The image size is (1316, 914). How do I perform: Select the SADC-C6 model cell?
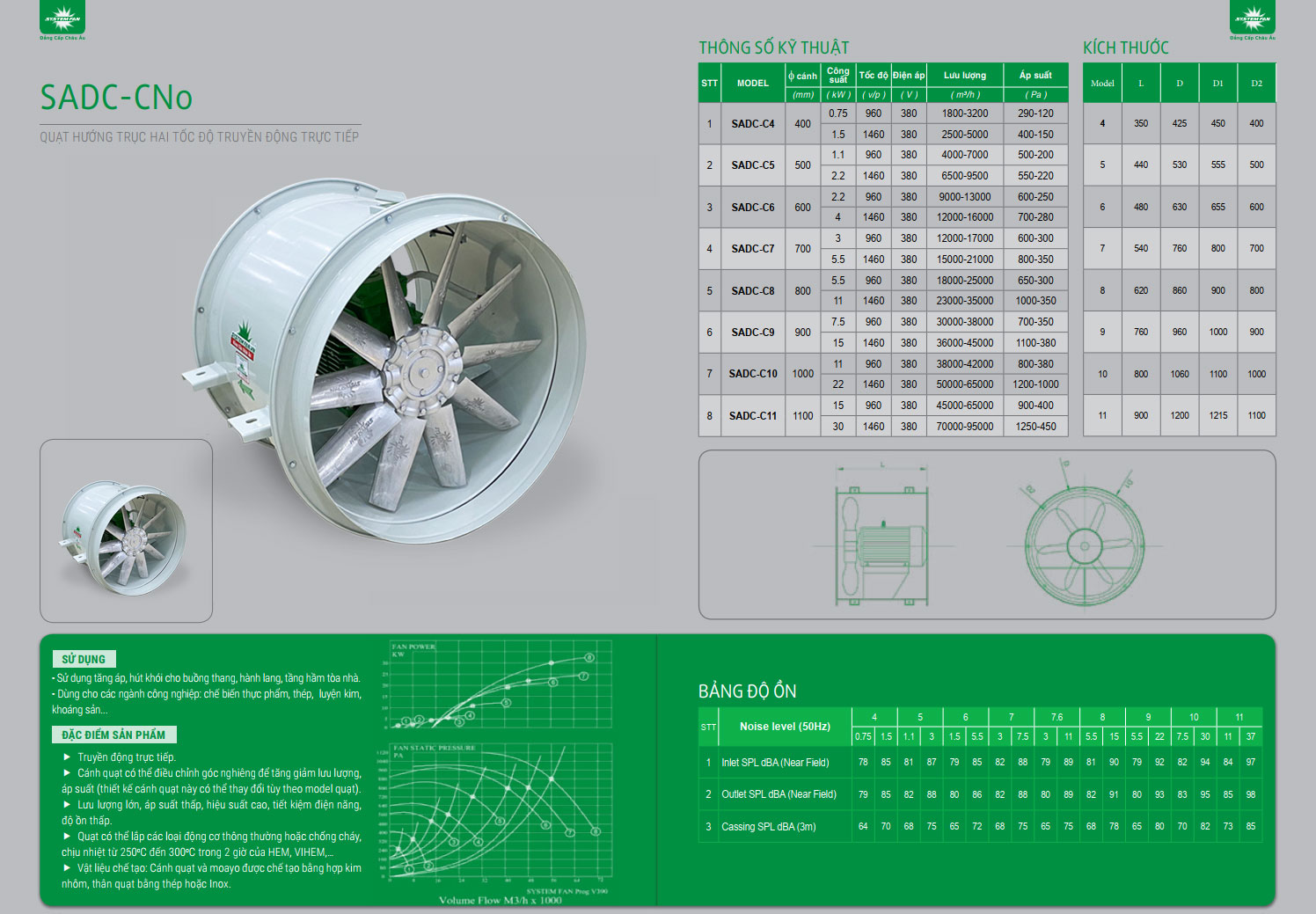tap(753, 208)
